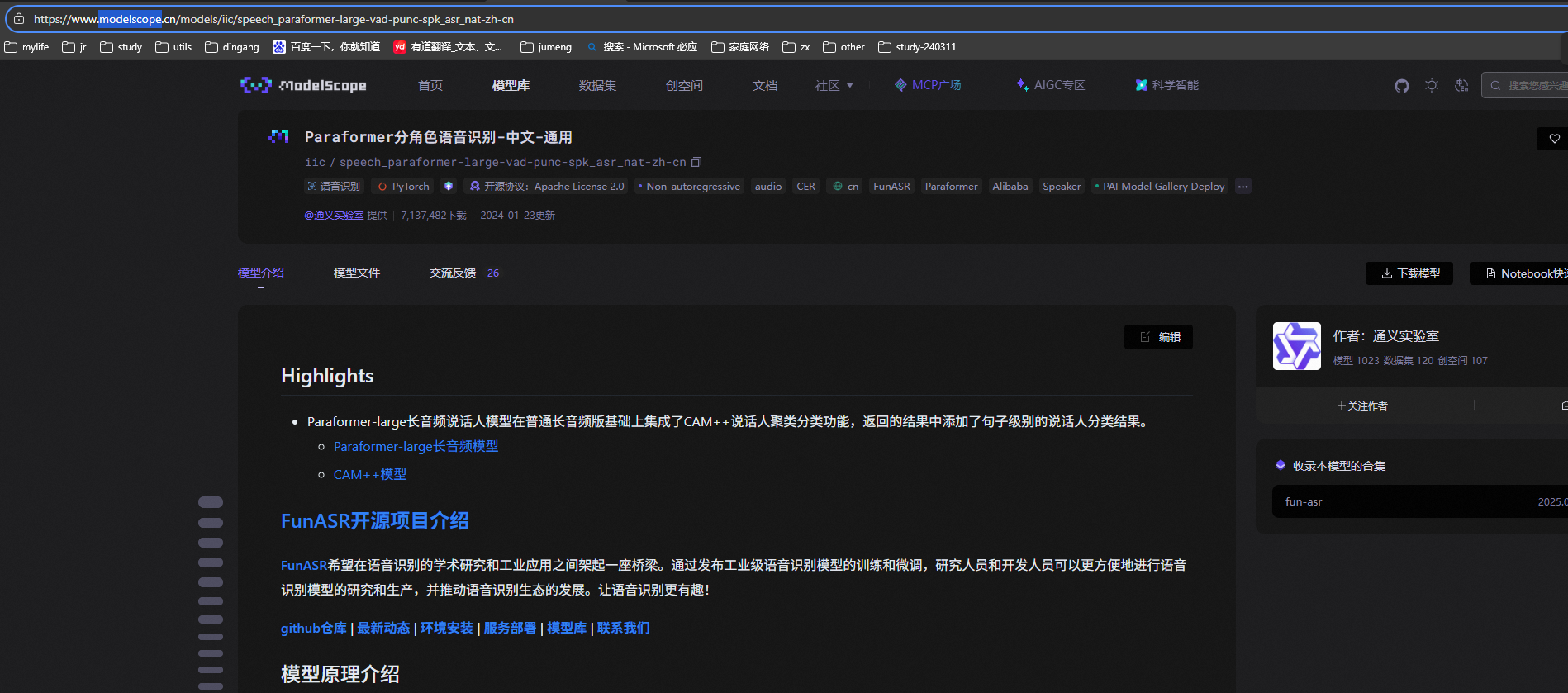Click the Tongyi Lab author avatar
The height and width of the screenshot is (693, 1568).
tap(1296, 346)
